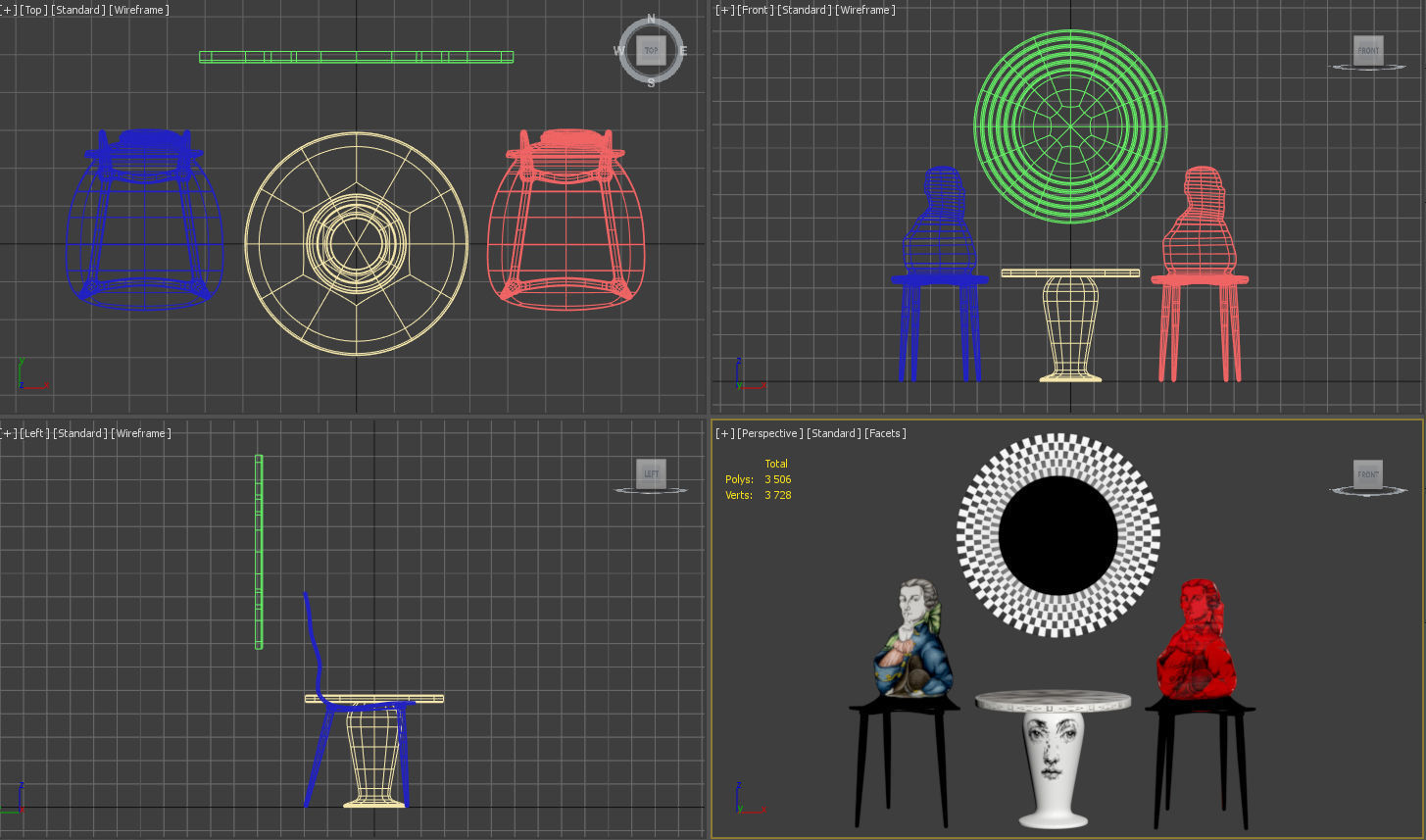Open the [+] general menu of the Front viewport
1426x840 pixels.
click(x=724, y=10)
